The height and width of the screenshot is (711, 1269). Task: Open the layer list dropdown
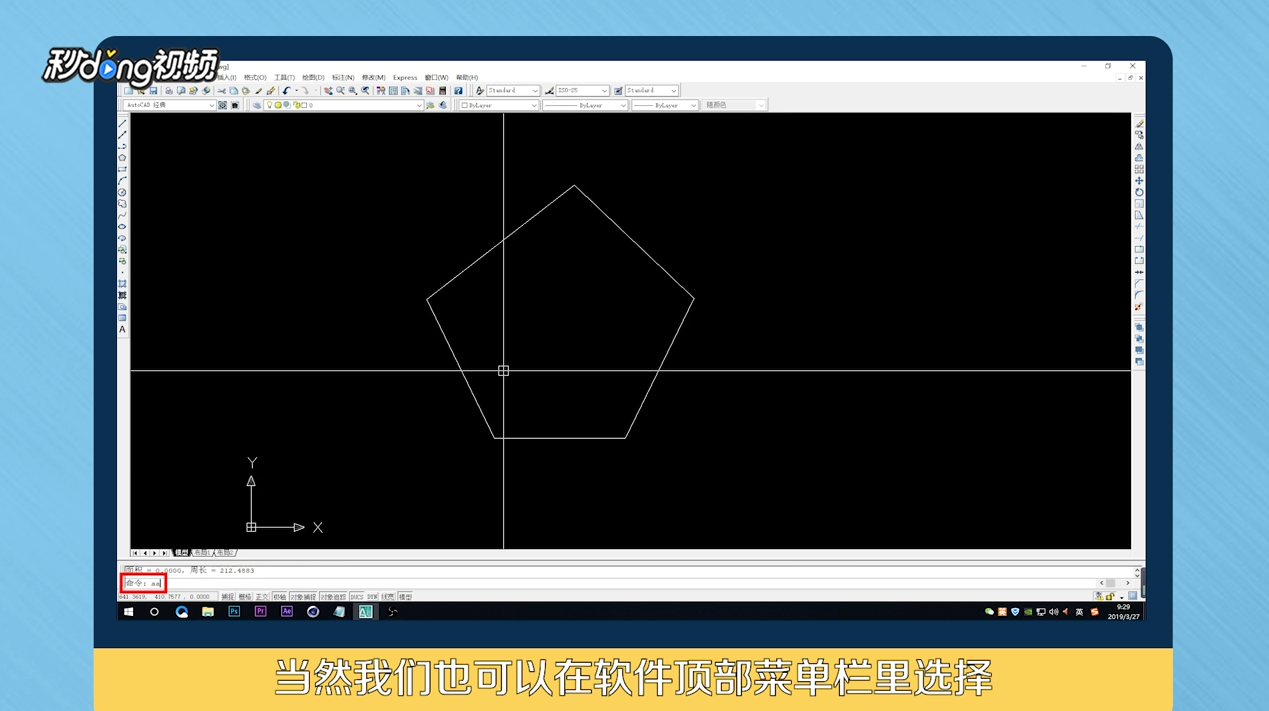pyautogui.click(x=344, y=105)
